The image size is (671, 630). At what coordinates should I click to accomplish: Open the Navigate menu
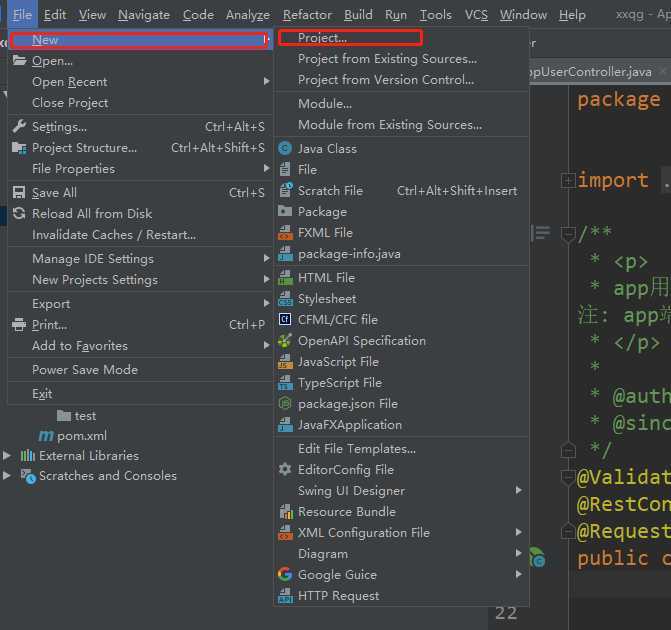tap(144, 15)
